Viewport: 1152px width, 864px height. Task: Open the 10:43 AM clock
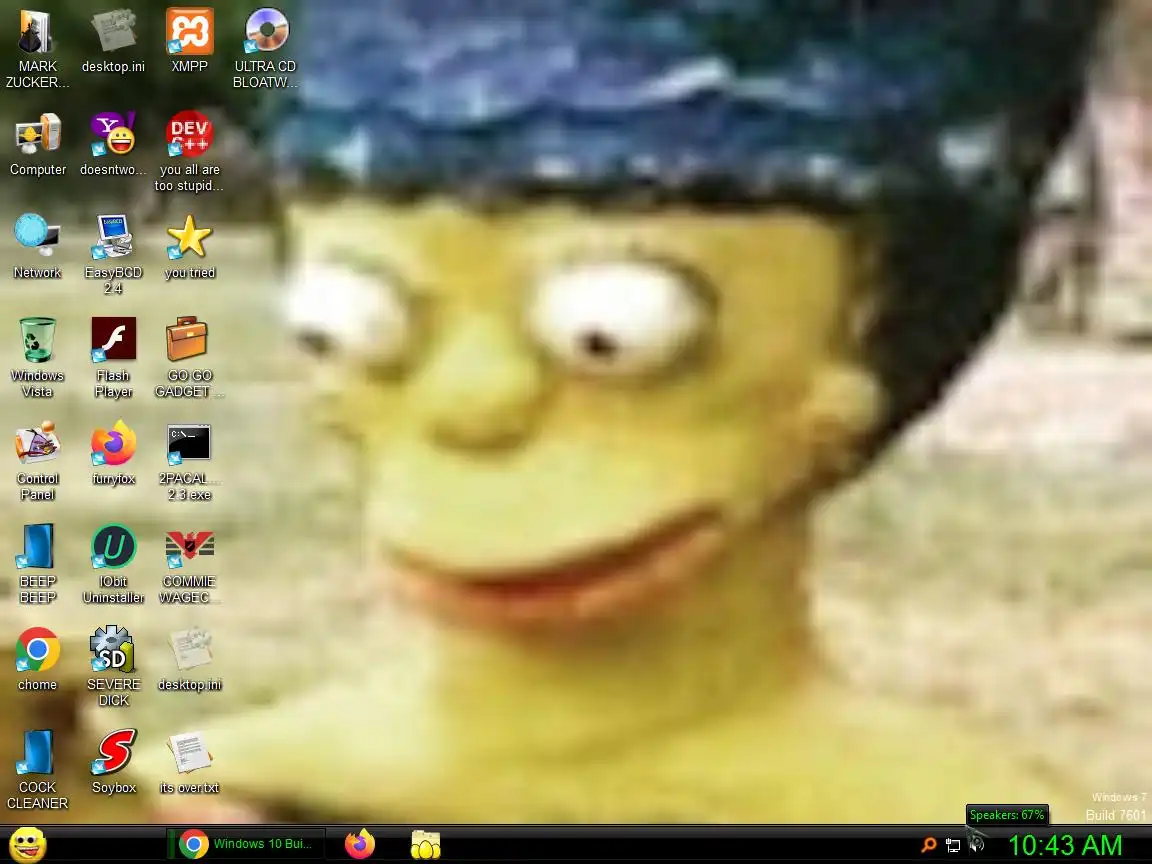pos(1065,845)
